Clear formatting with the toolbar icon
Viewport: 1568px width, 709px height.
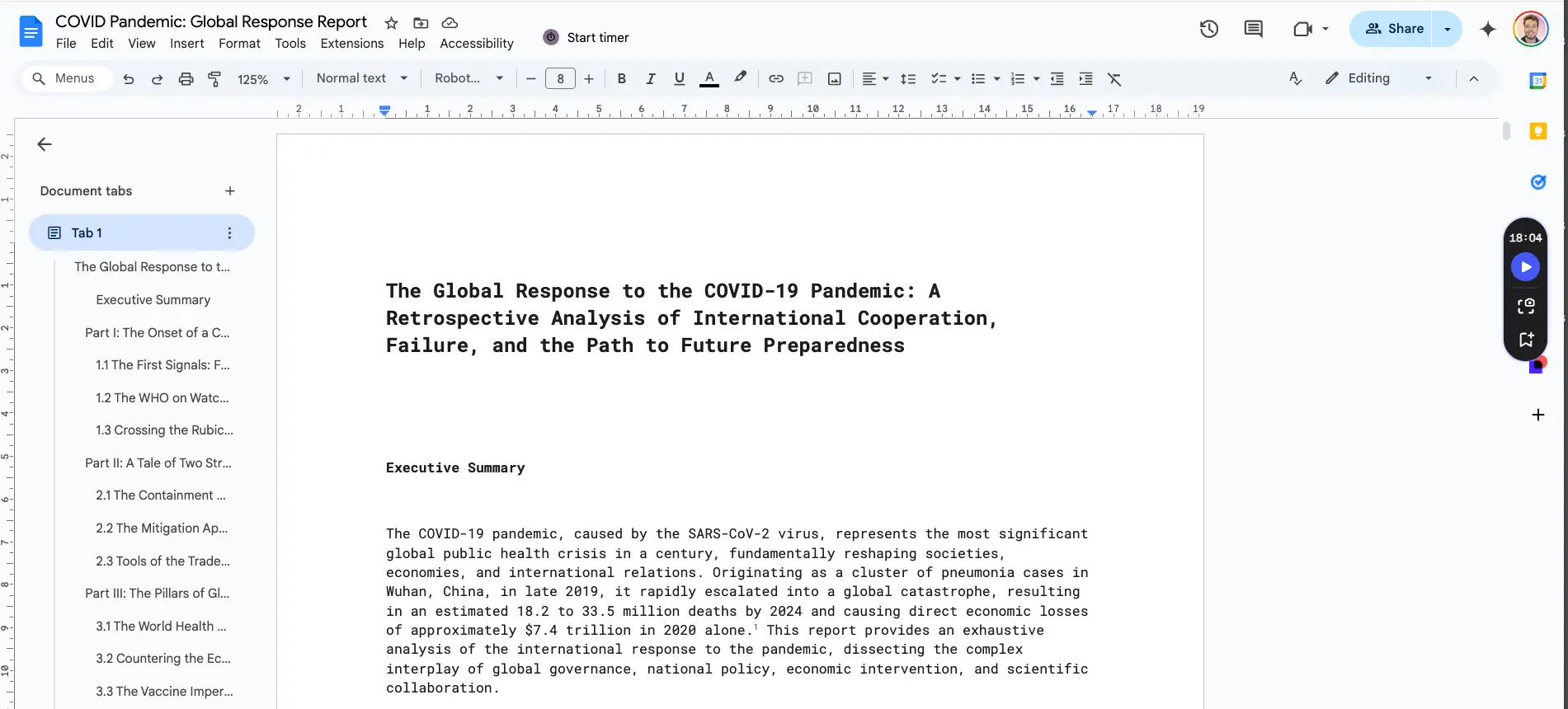pyautogui.click(x=1114, y=79)
